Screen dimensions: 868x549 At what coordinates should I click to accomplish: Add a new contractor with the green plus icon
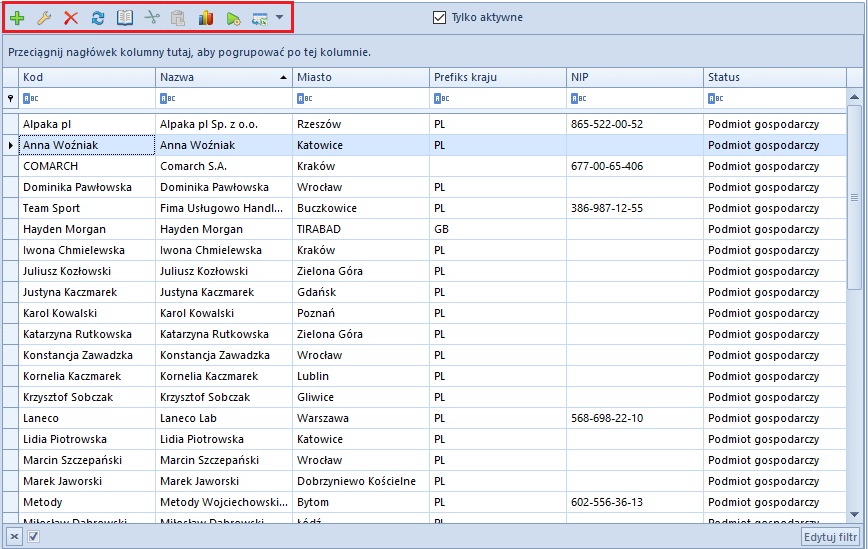point(17,18)
